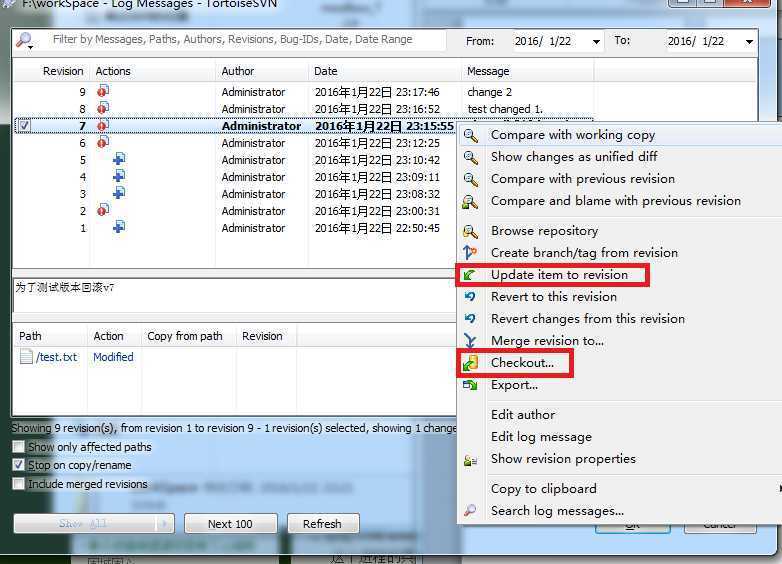Click the Export icon in context menu
Image resolution: width=782 pixels, height=564 pixels.
click(470, 385)
